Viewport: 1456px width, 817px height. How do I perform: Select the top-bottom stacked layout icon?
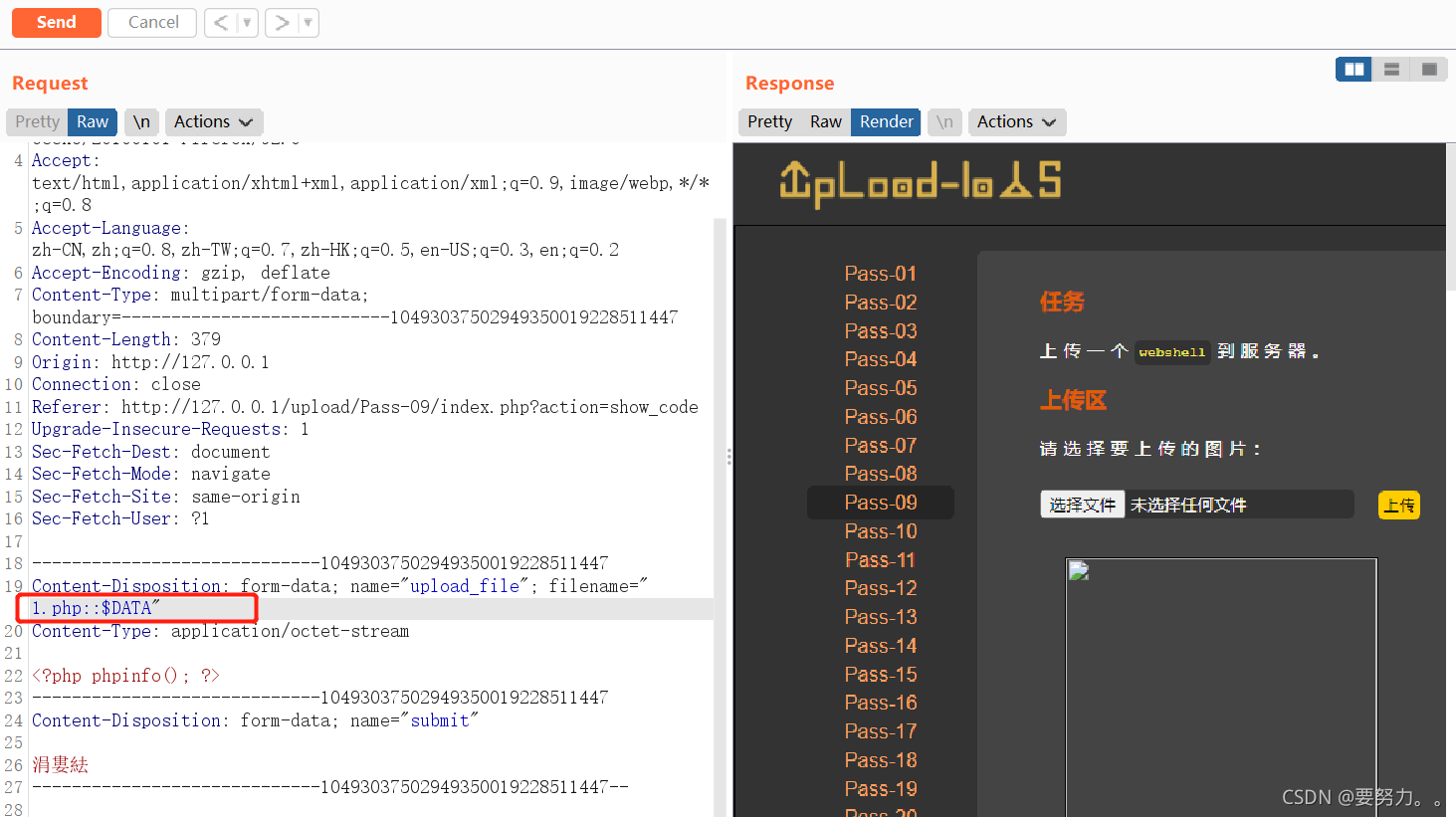[1391, 69]
